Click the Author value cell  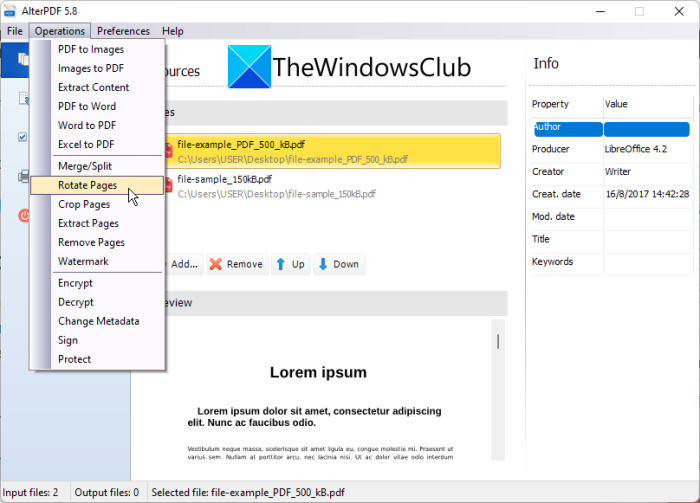pyautogui.click(x=646, y=129)
